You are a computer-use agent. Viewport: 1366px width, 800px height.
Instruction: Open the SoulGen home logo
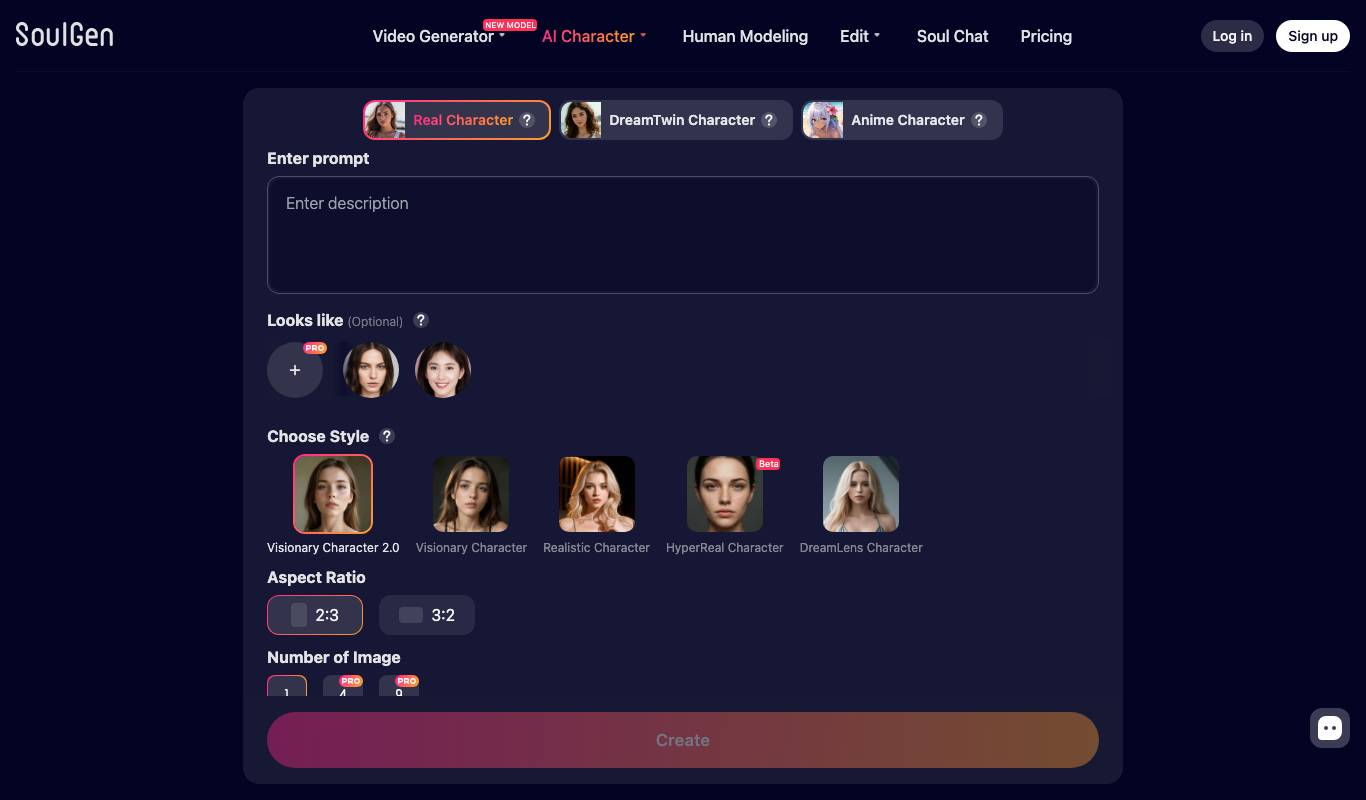click(64, 35)
